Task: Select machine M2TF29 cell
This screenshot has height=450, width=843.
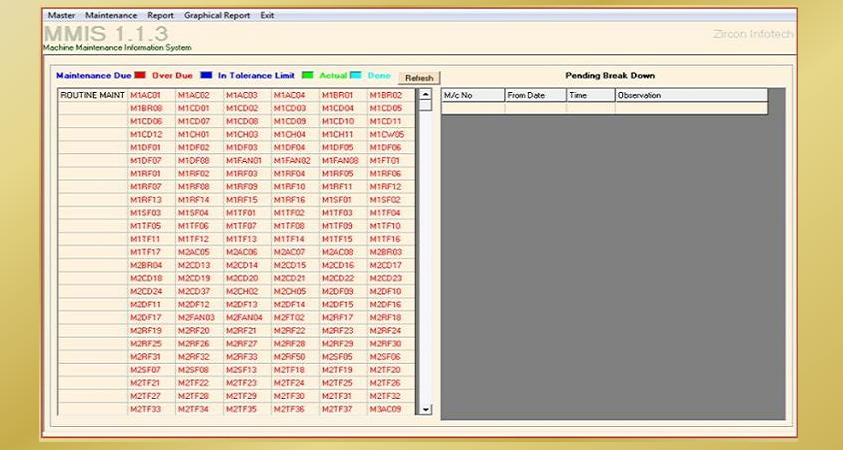Action: tap(247, 396)
